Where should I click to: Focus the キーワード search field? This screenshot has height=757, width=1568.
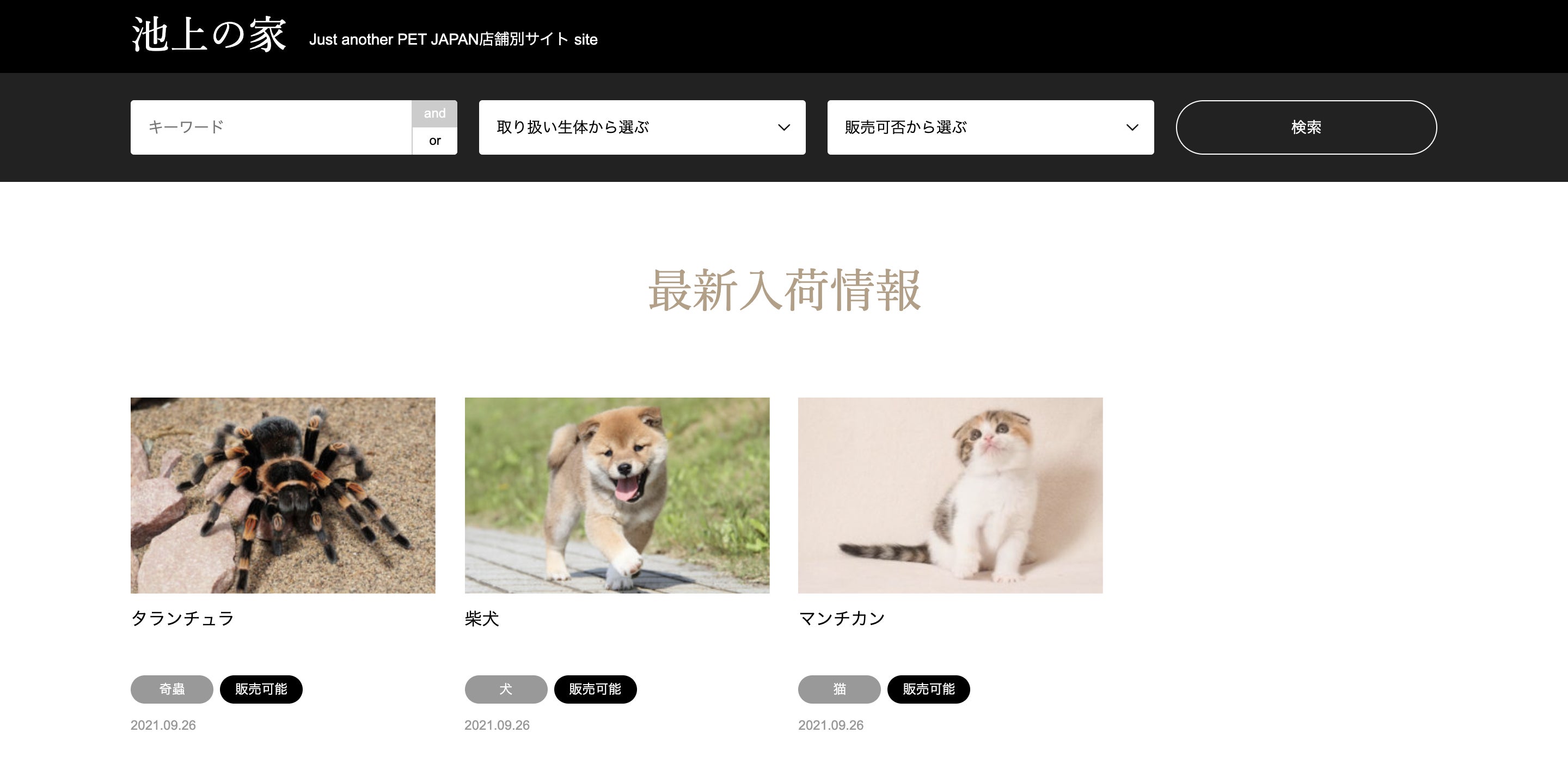271,127
